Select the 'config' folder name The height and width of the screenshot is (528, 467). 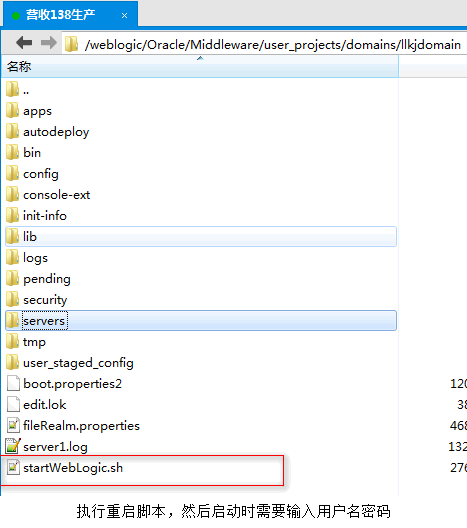pos(41,174)
